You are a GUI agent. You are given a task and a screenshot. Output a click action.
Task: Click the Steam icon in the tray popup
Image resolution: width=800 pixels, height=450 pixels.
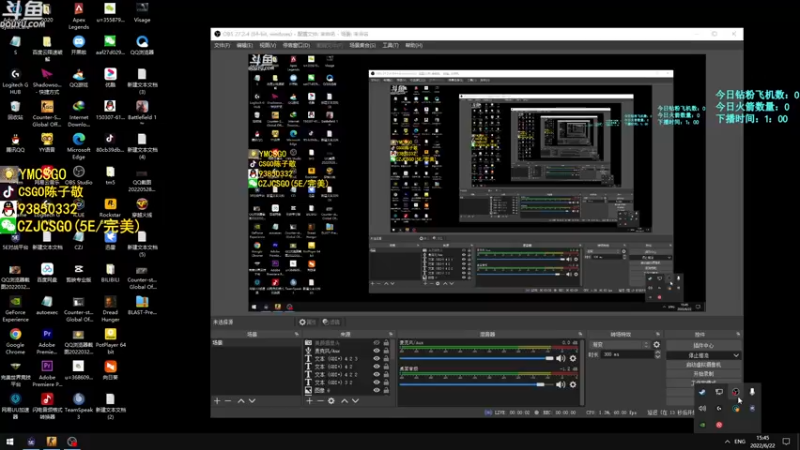[x=702, y=392]
